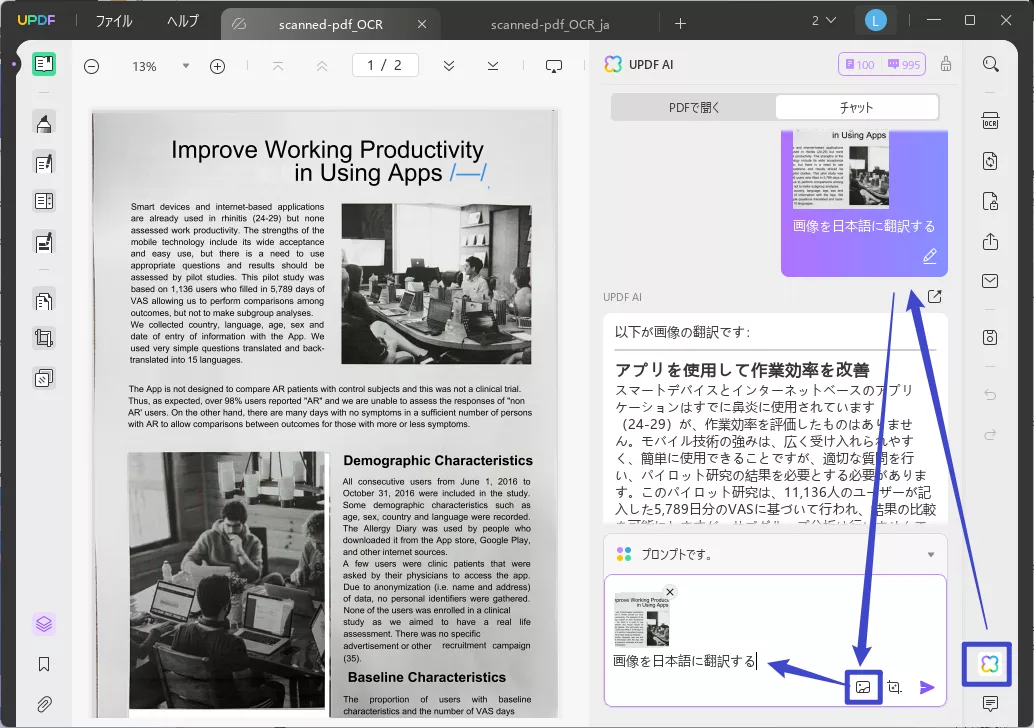Select the チャット tab

point(857,107)
